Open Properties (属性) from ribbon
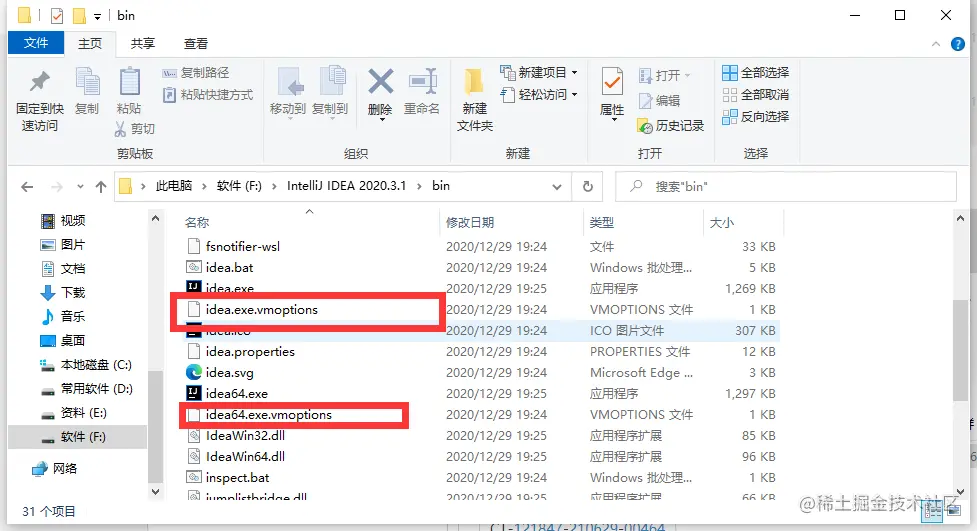Screen dimensions: 977x531 coord(612,93)
